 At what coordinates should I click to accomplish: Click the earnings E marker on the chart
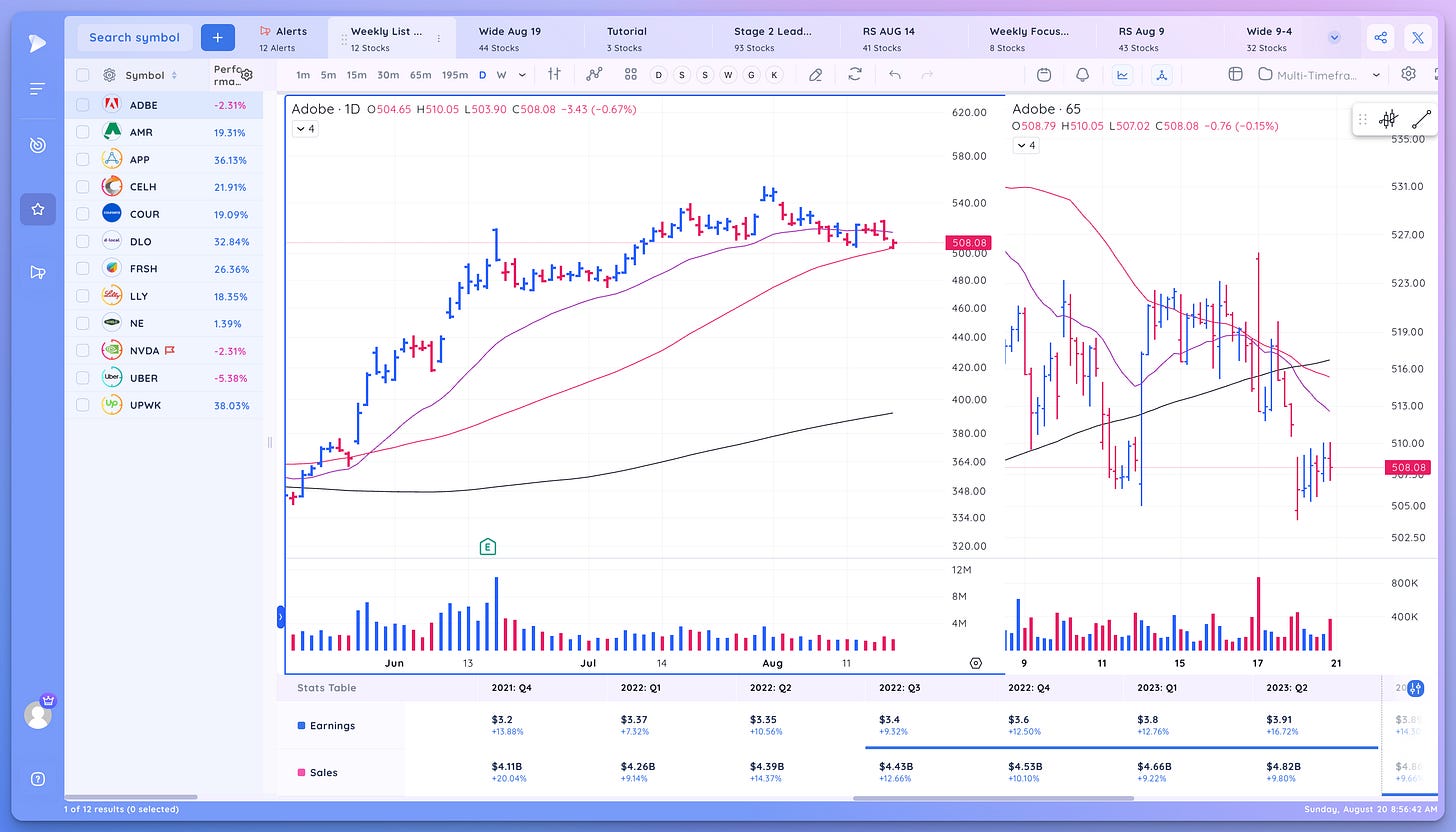click(488, 546)
